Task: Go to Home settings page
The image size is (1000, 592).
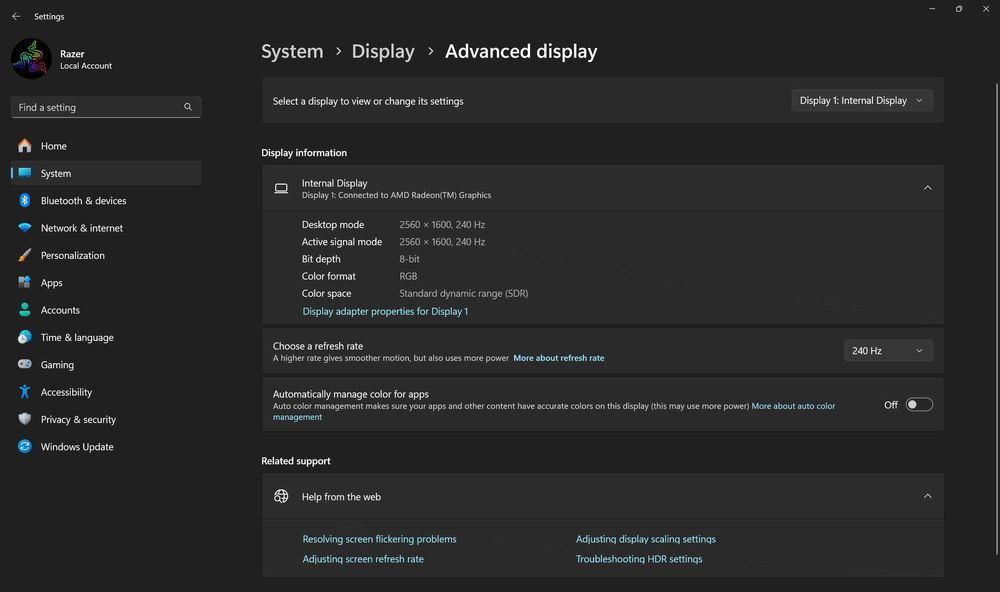Action: pyautogui.click(x=106, y=145)
